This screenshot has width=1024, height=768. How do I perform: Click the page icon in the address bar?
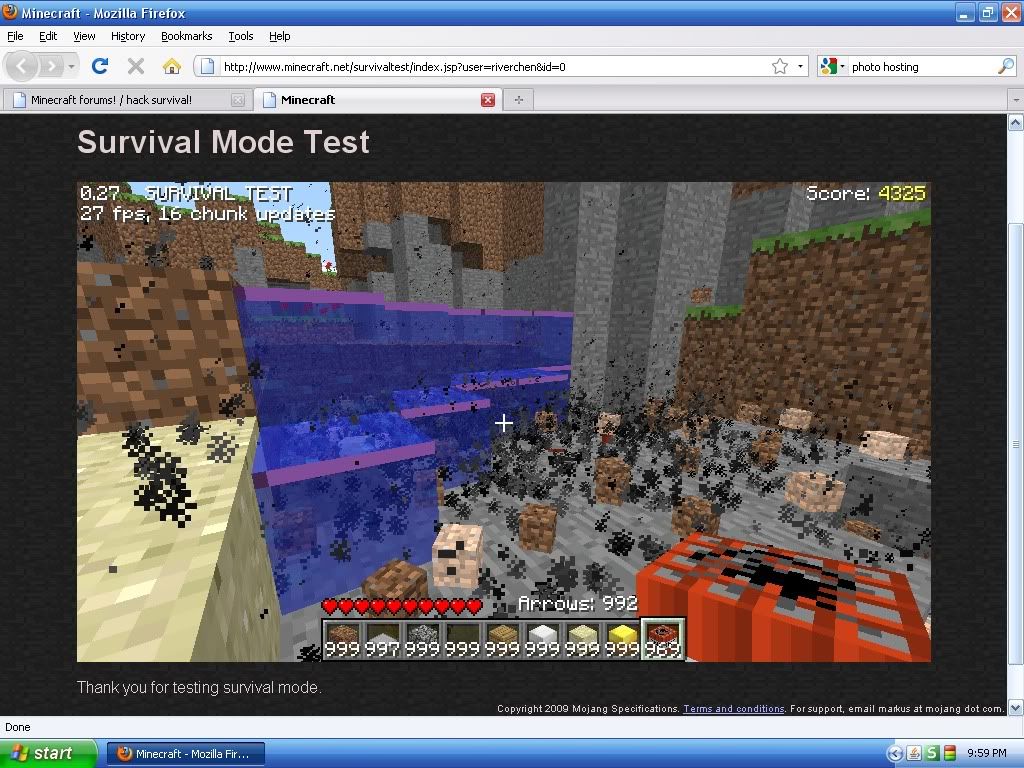(x=207, y=66)
